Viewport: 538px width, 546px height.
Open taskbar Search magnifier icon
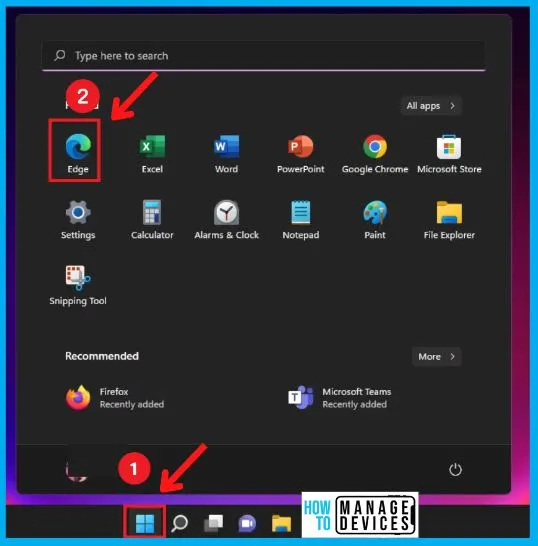coord(179,523)
